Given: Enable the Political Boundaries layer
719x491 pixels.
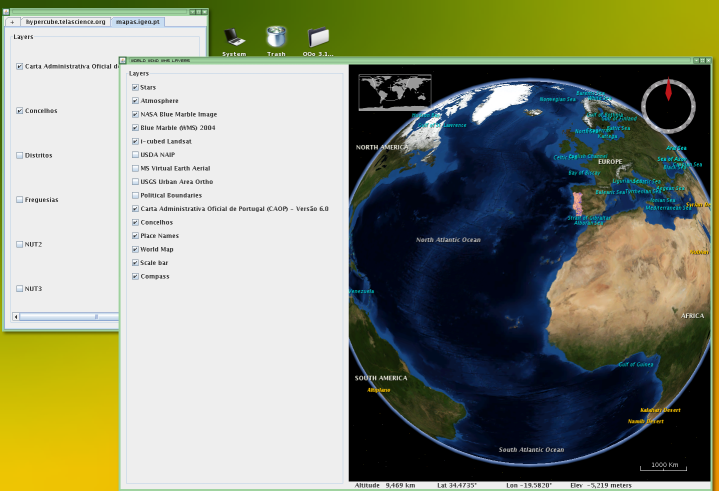Looking at the screenshot, I should 135,196.
